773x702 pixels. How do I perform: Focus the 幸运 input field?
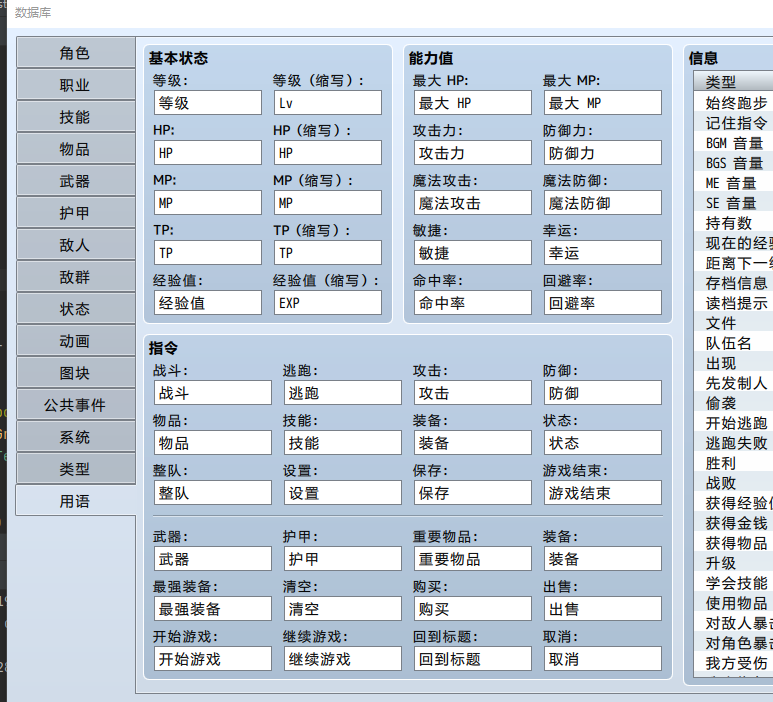point(603,252)
